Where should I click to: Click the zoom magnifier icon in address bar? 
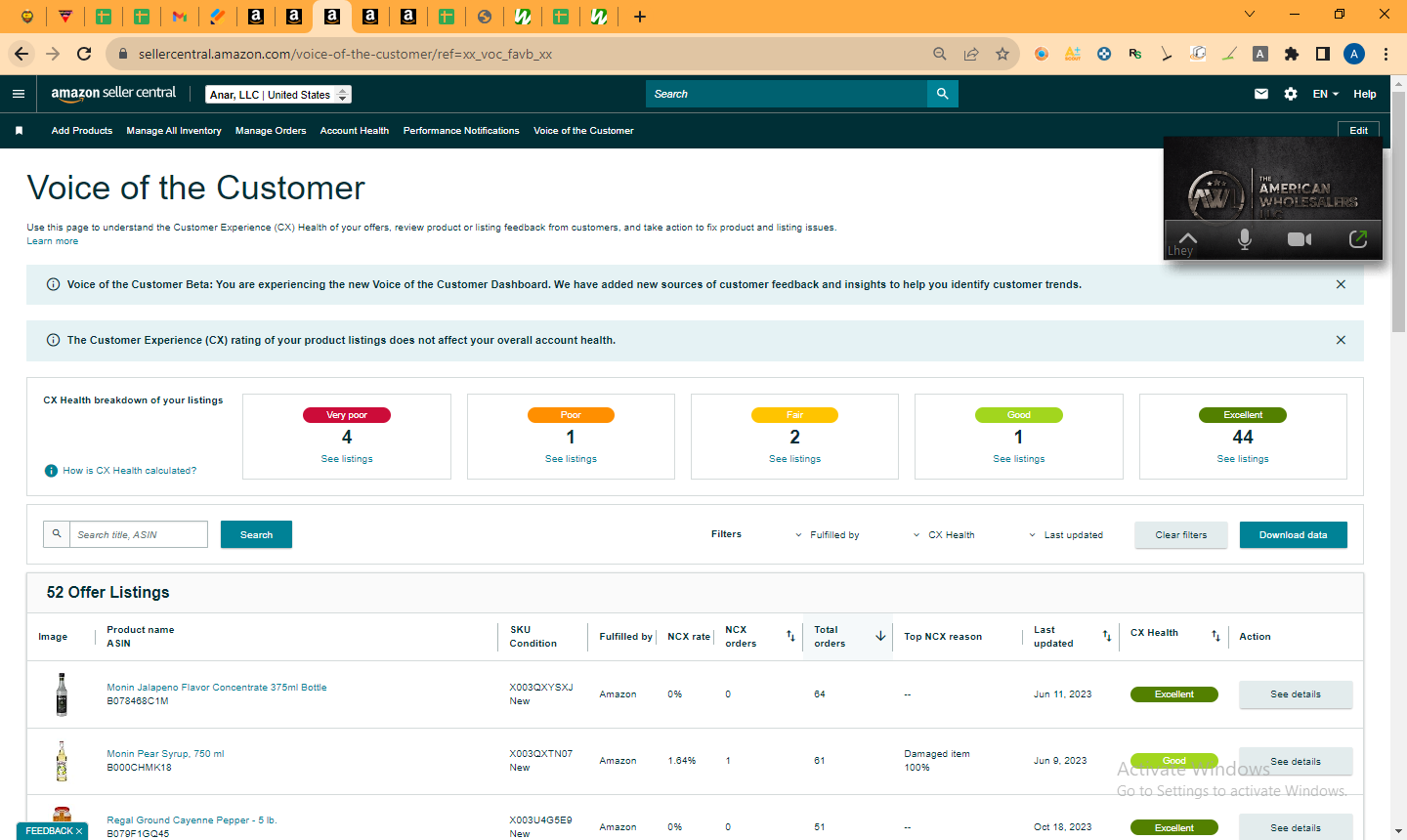940,54
